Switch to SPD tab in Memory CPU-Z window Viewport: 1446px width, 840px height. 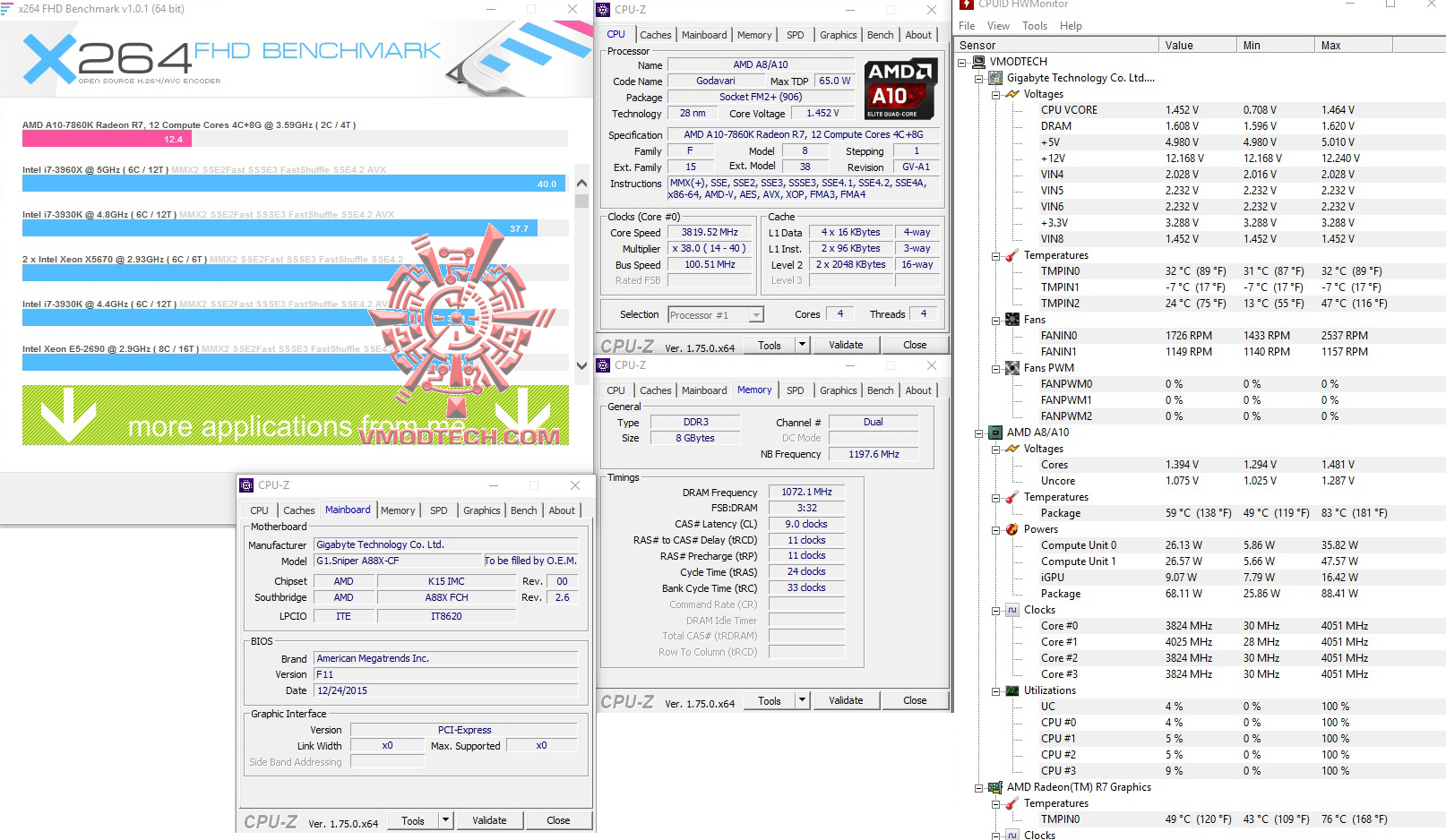[x=796, y=390]
